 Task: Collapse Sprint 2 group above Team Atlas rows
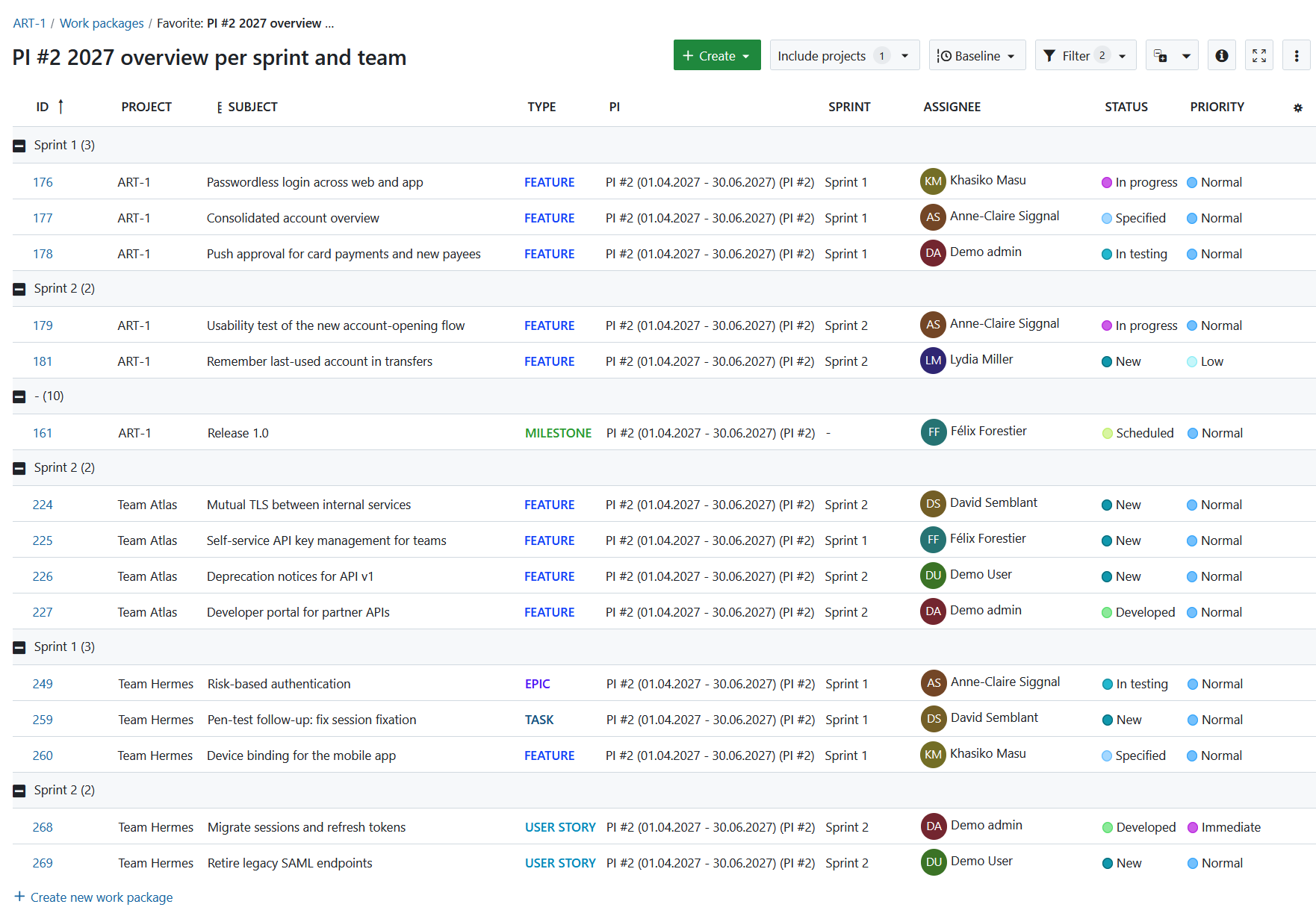coord(19,468)
